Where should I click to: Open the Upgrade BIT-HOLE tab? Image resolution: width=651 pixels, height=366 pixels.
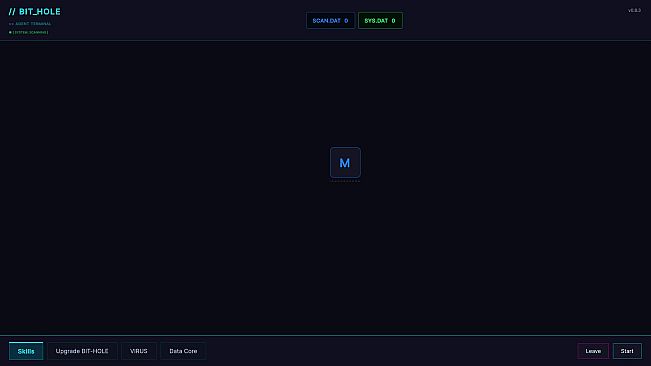(x=82, y=351)
